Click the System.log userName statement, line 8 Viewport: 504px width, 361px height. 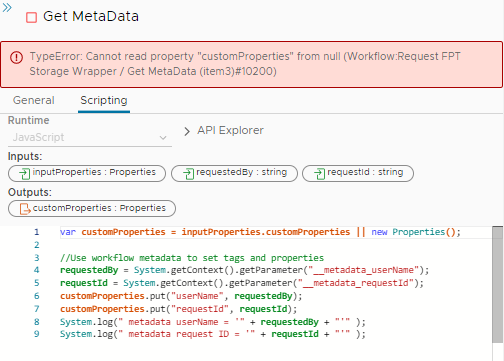213,322
